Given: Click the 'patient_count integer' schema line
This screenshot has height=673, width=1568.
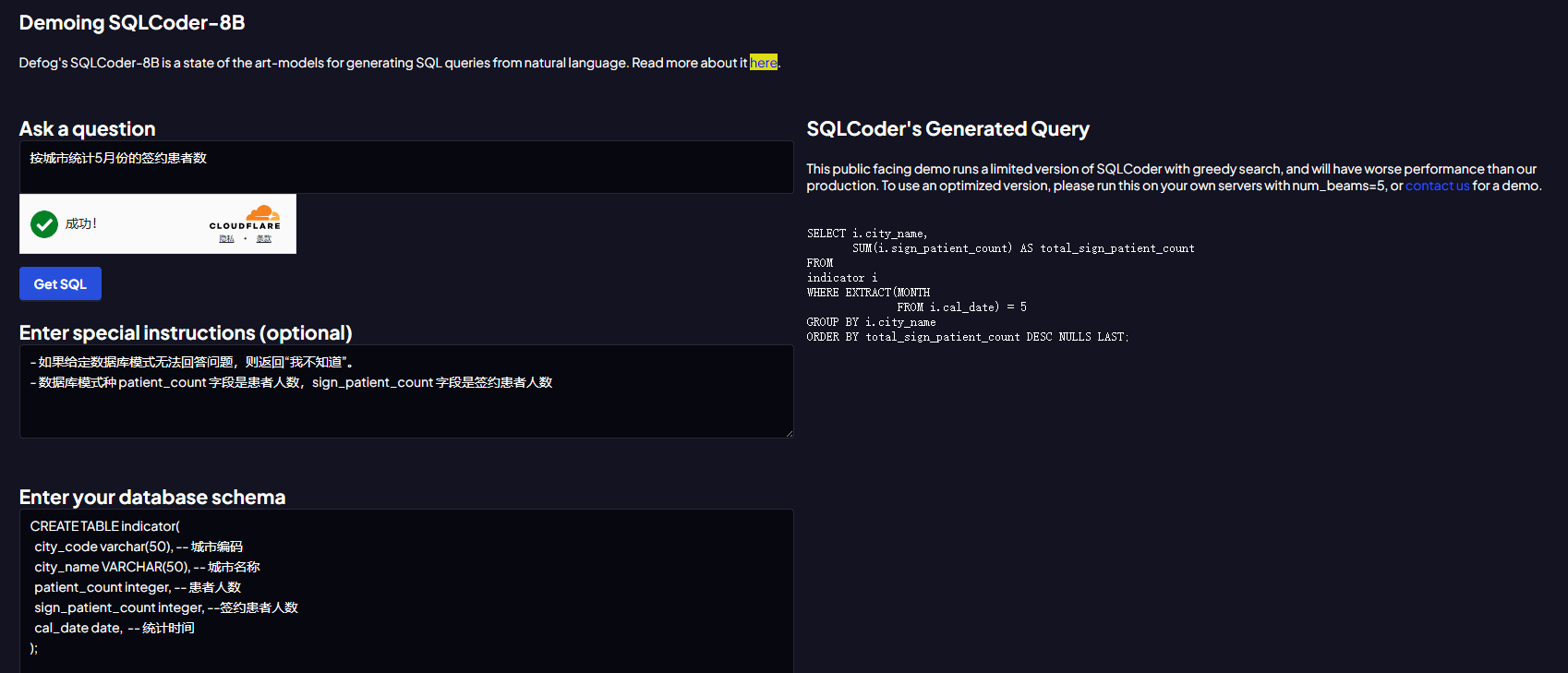Looking at the screenshot, I should 138,587.
